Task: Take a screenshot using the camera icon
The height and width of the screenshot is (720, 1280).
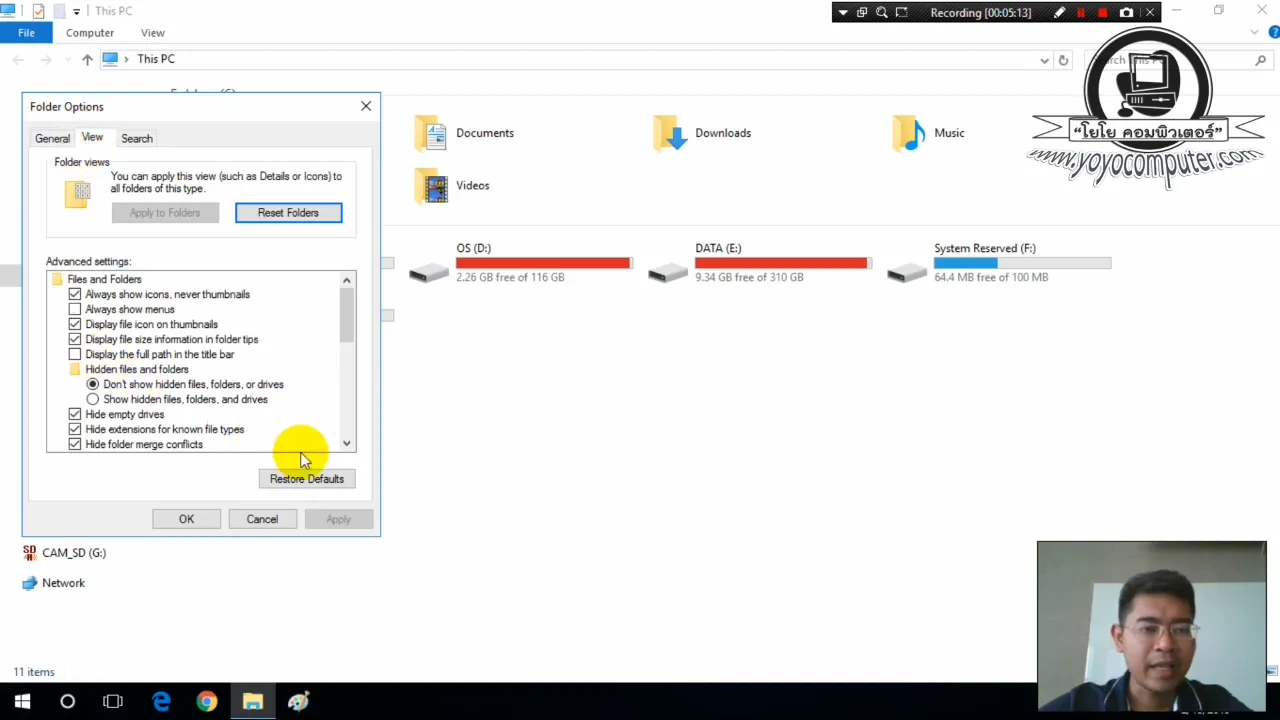Action: tap(1127, 12)
